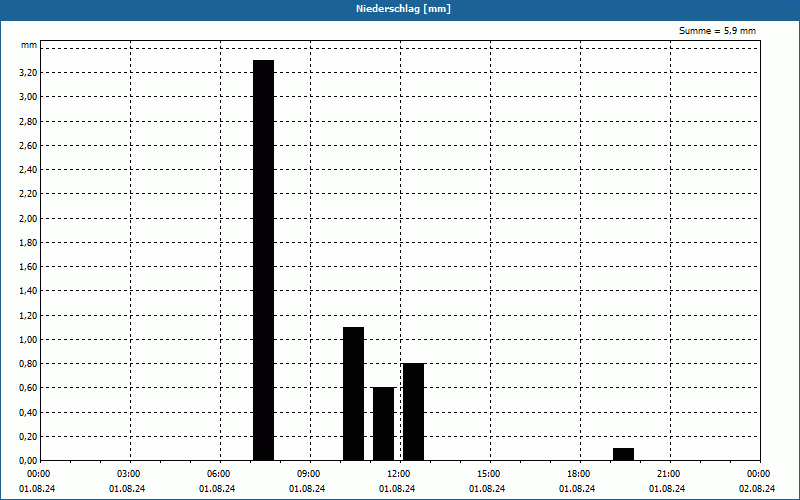Select the 06:00 time label
The height and width of the screenshot is (500, 800).
218,474
